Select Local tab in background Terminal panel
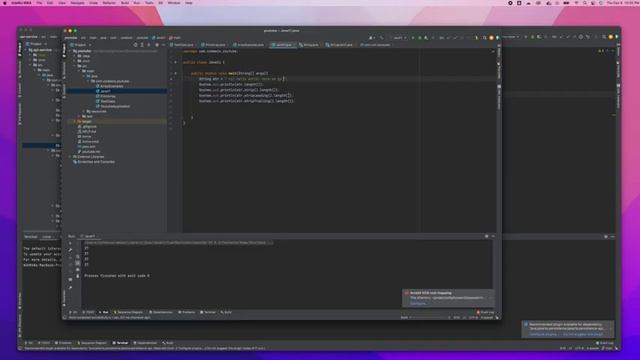Image resolution: width=640 pixels, height=360 pixels. (x=47, y=237)
